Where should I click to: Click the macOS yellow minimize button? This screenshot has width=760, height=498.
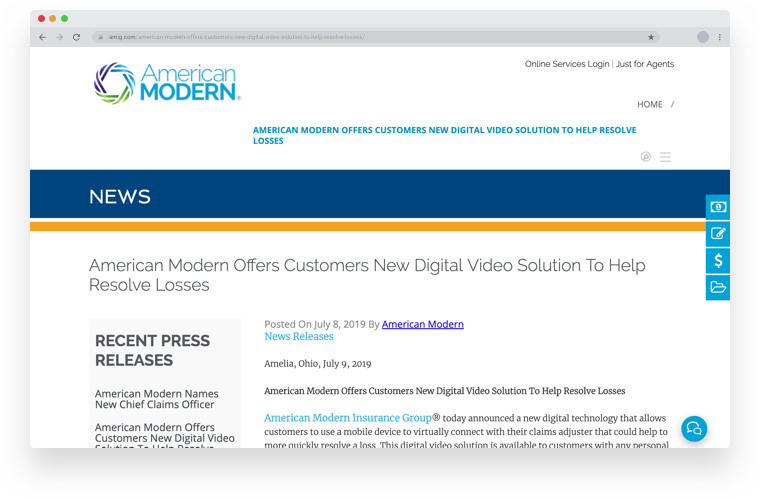(53, 18)
